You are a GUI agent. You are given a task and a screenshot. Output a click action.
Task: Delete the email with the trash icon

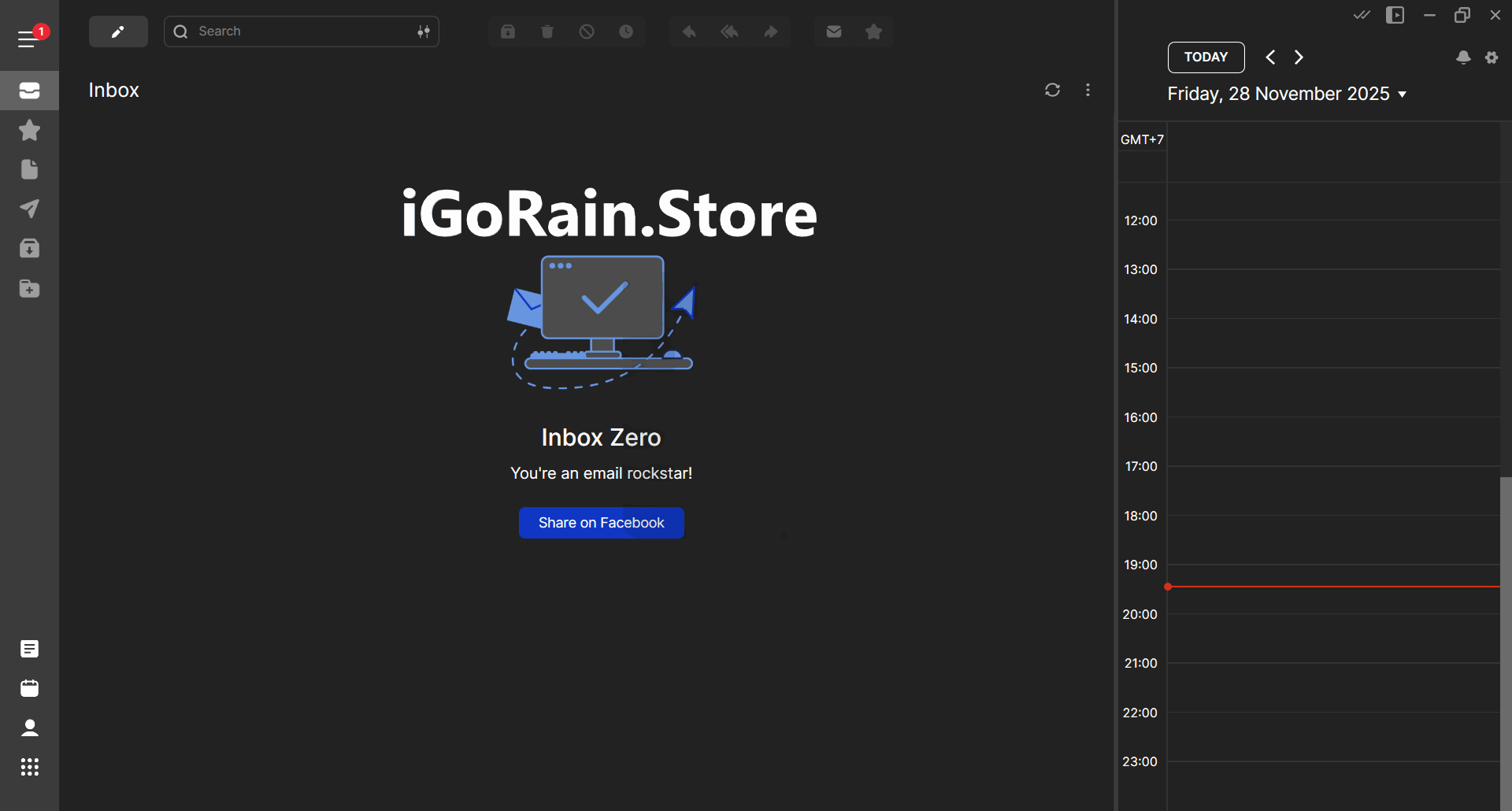(547, 31)
